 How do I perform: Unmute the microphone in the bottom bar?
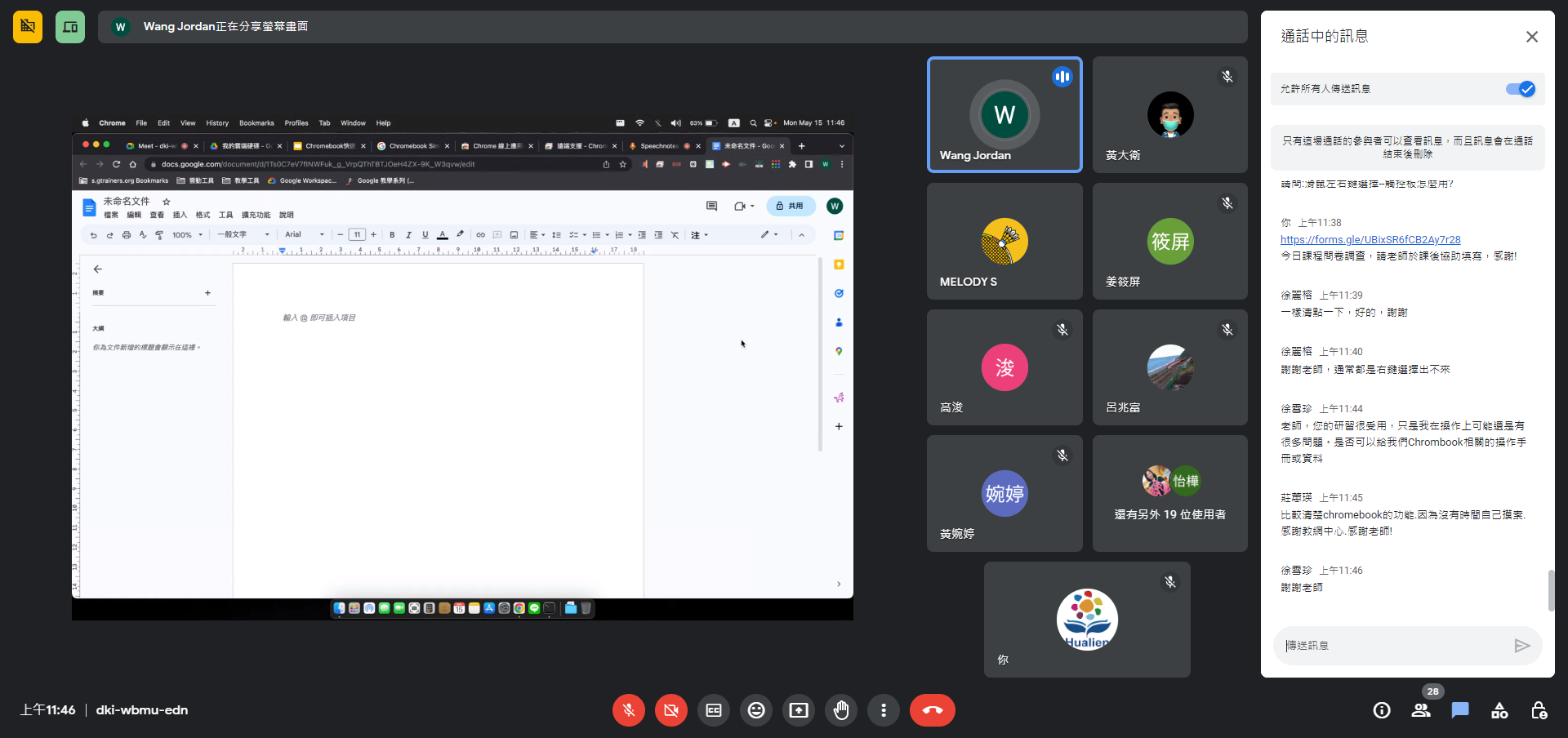click(629, 710)
